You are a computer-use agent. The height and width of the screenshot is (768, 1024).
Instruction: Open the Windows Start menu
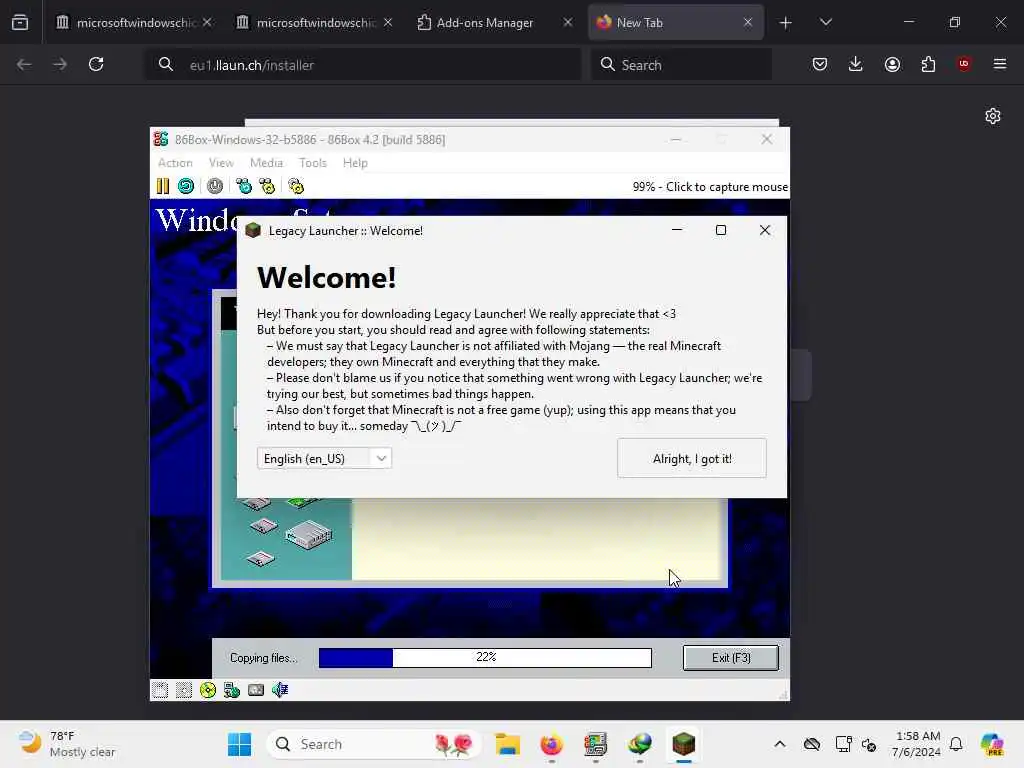240,744
